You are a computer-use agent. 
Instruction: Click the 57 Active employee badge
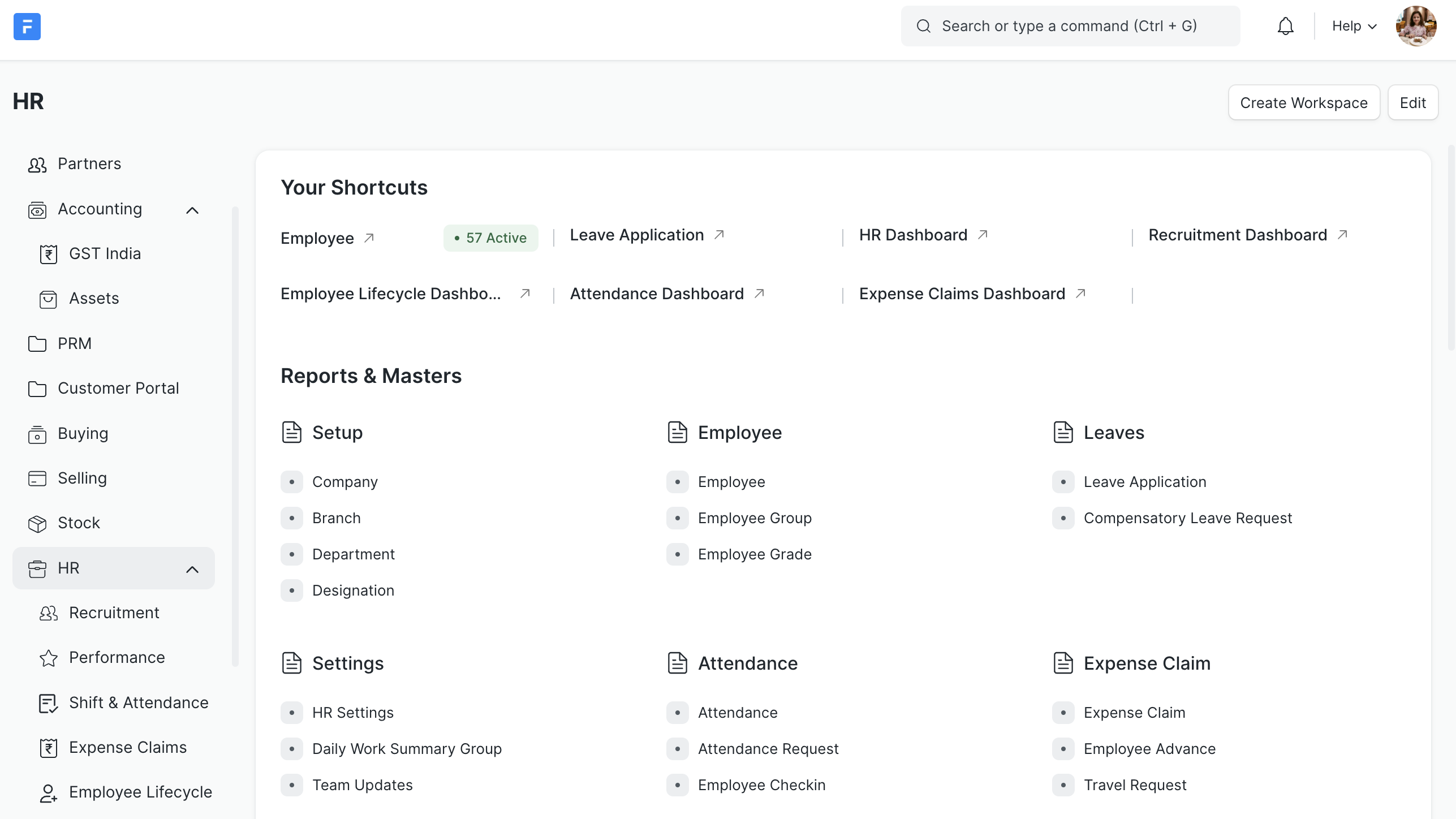[x=490, y=238]
